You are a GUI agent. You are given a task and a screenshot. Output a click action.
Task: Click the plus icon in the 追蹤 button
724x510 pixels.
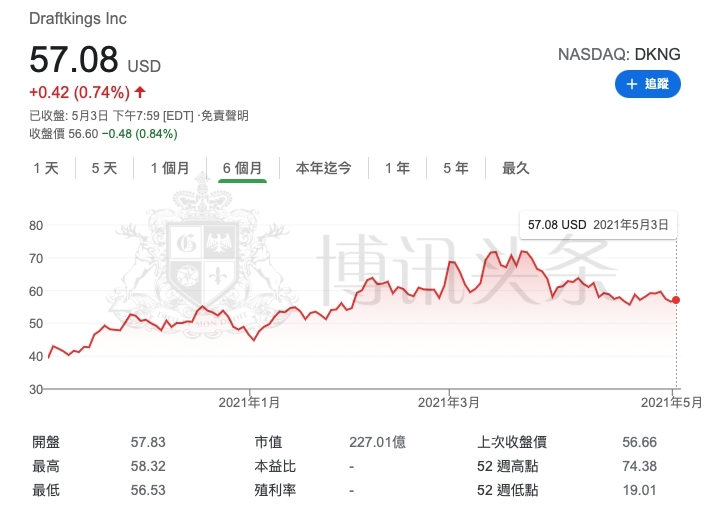click(632, 85)
